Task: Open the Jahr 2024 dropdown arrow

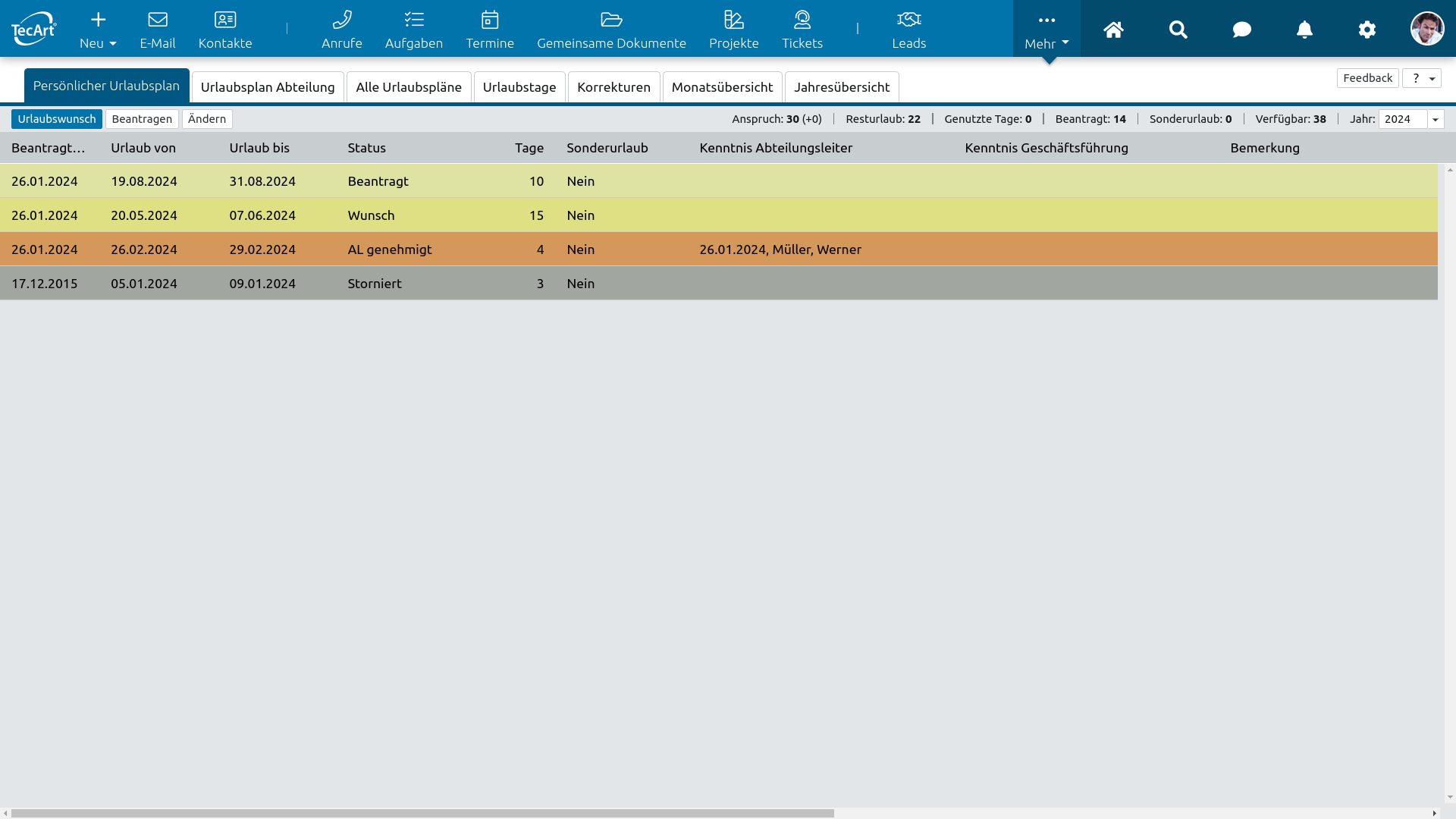Action: point(1435,120)
